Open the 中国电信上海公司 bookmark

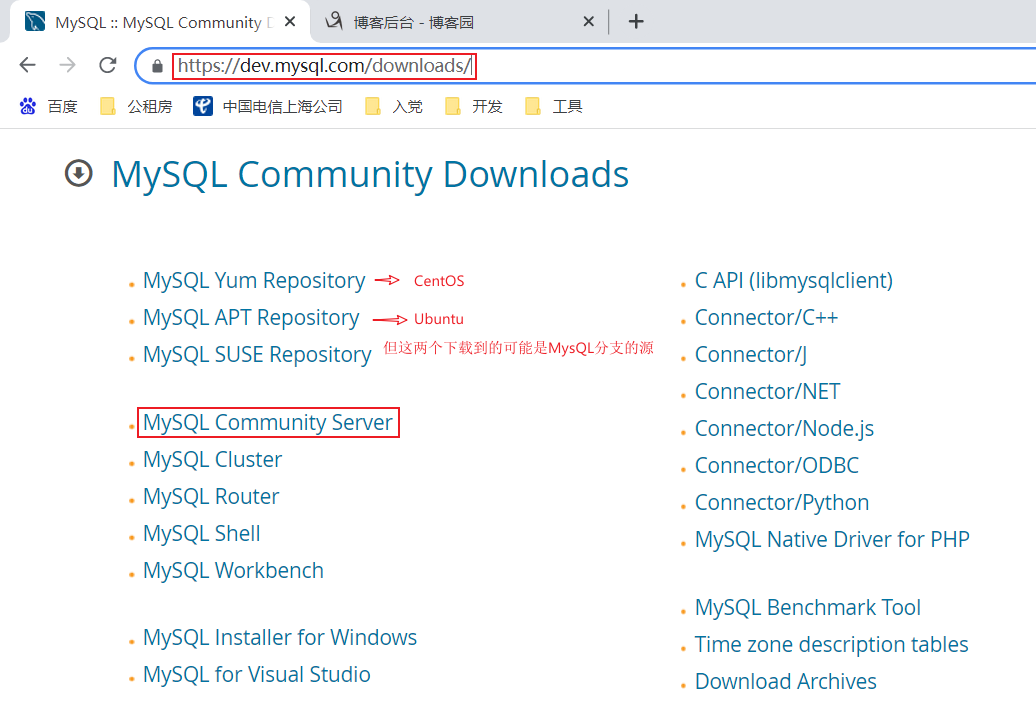pos(268,106)
